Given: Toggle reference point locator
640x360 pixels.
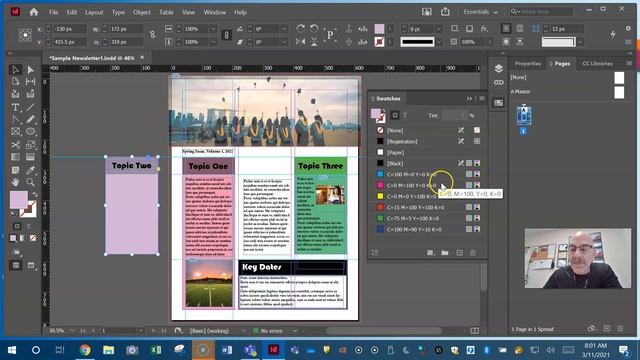Looking at the screenshot, I should (x=25, y=35).
